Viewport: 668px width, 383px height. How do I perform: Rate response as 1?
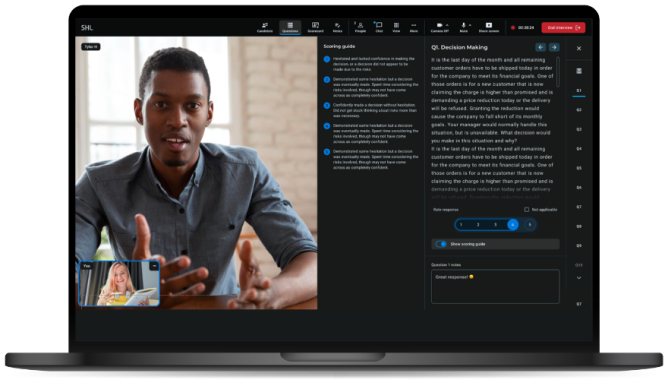click(x=461, y=225)
